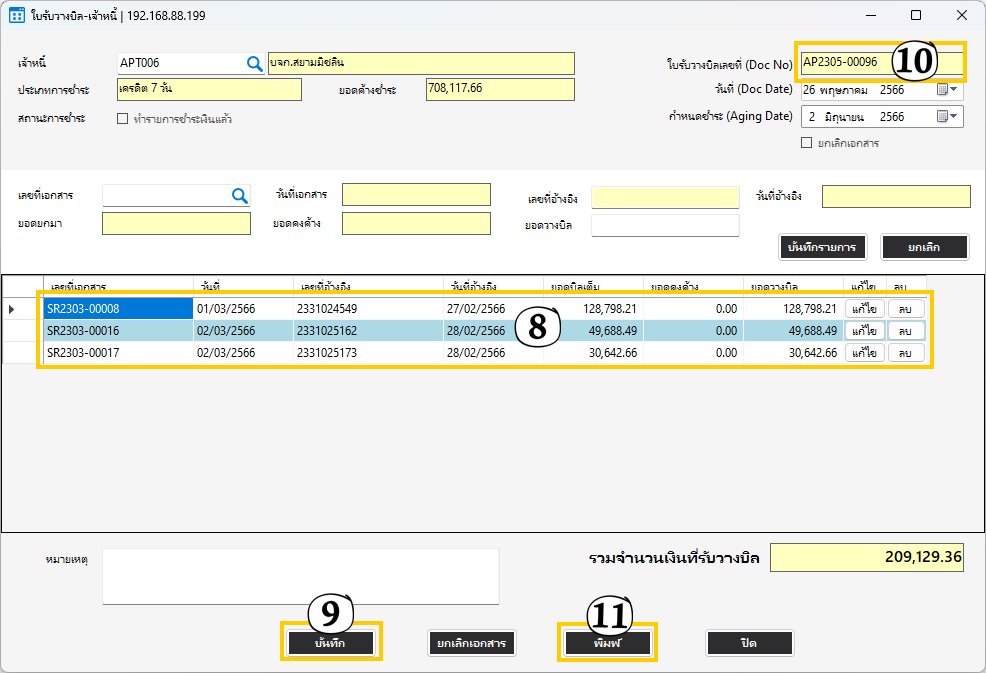Click the ยกเลิก button beside บันทึกรายการ

coord(924,247)
